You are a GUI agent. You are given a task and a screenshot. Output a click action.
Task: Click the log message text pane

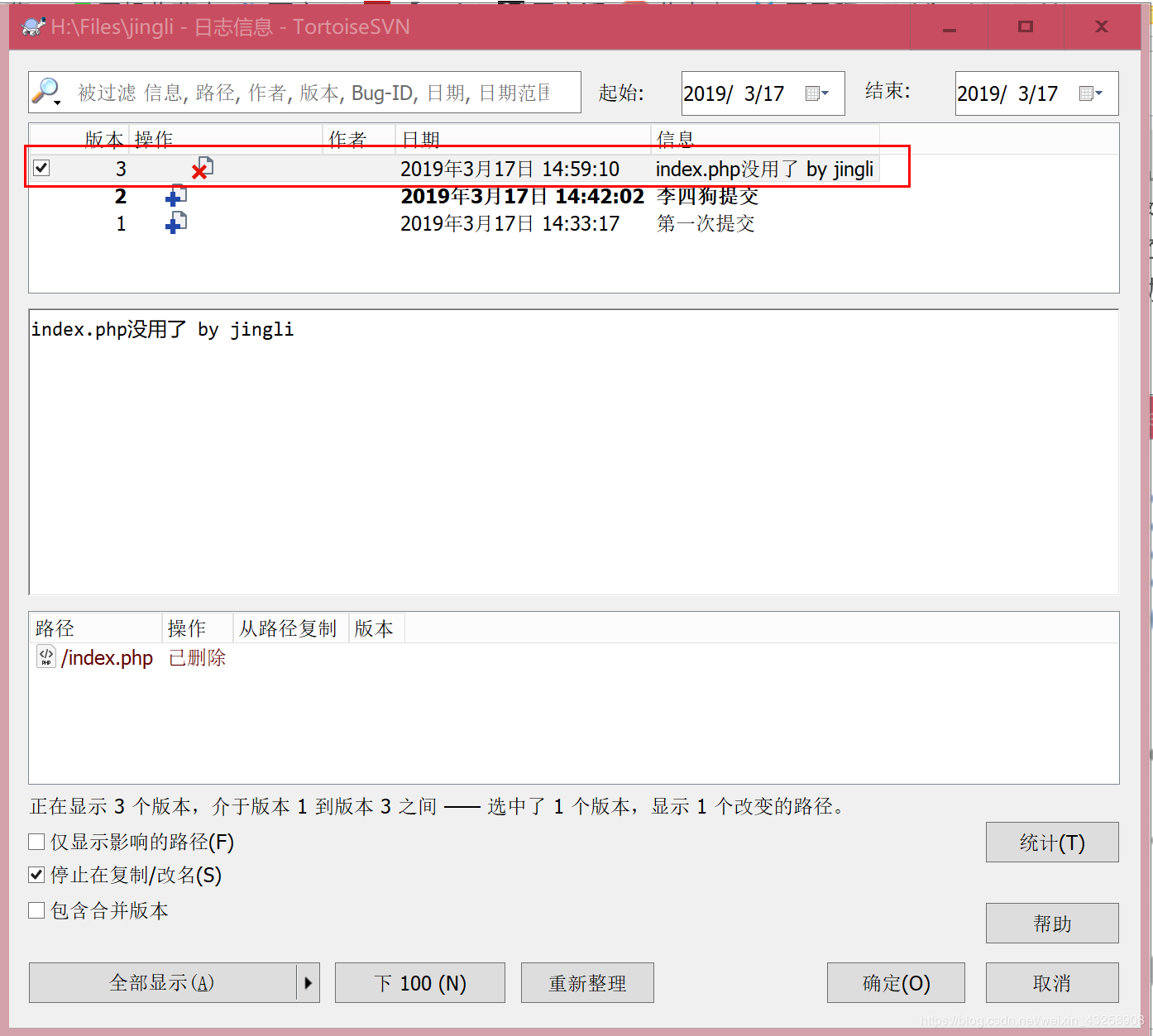click(x=574, y=452)
